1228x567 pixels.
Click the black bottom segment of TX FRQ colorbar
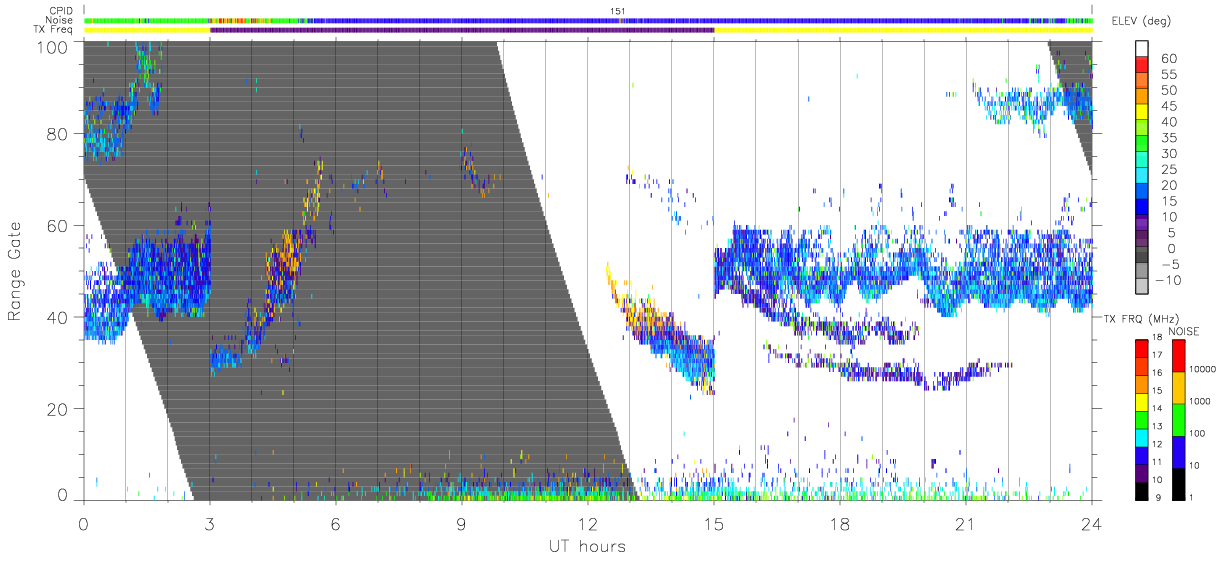coord(1141,489)
